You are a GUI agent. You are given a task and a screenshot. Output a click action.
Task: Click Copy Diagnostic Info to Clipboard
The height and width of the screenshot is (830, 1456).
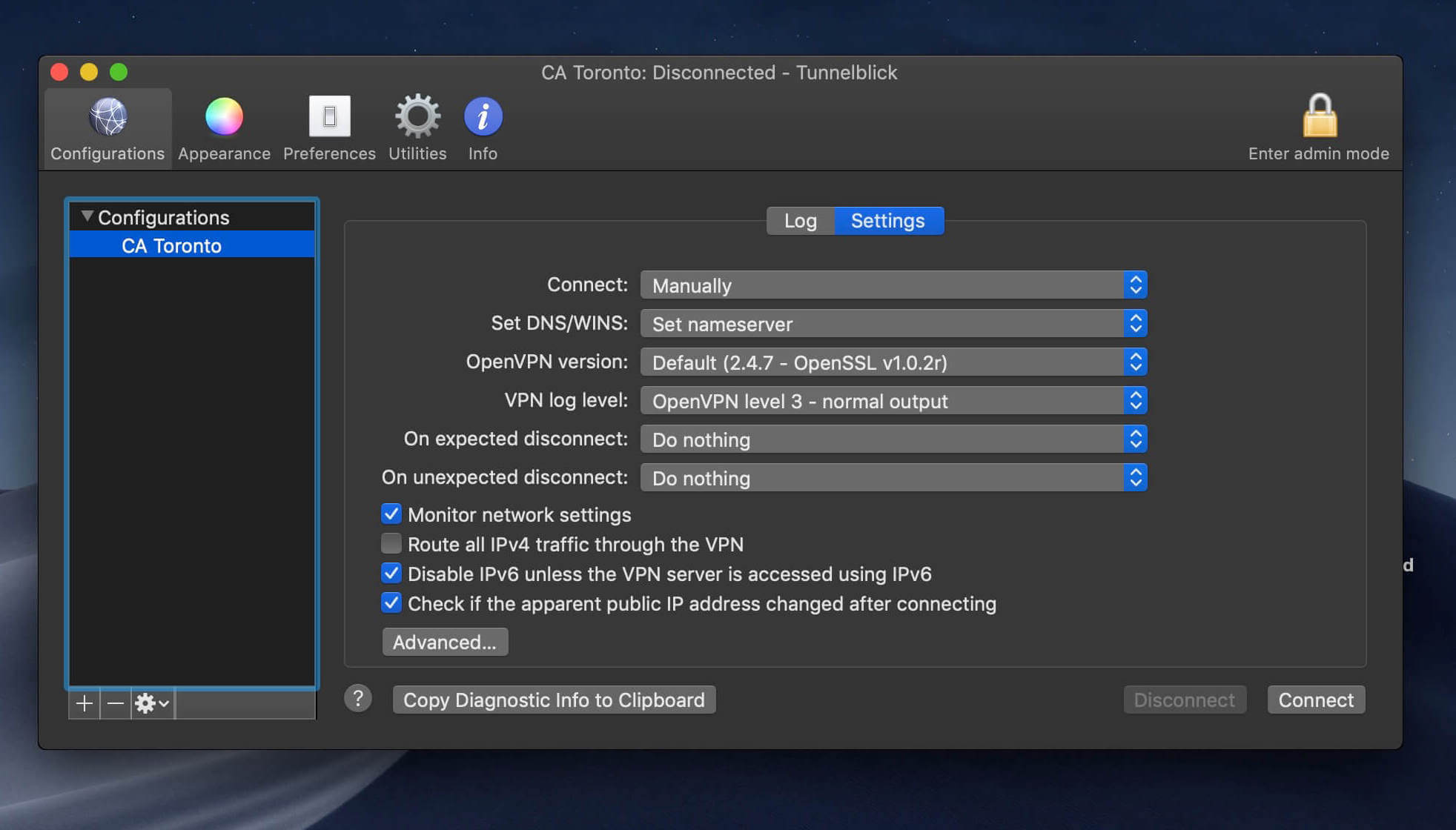point(554,700)
